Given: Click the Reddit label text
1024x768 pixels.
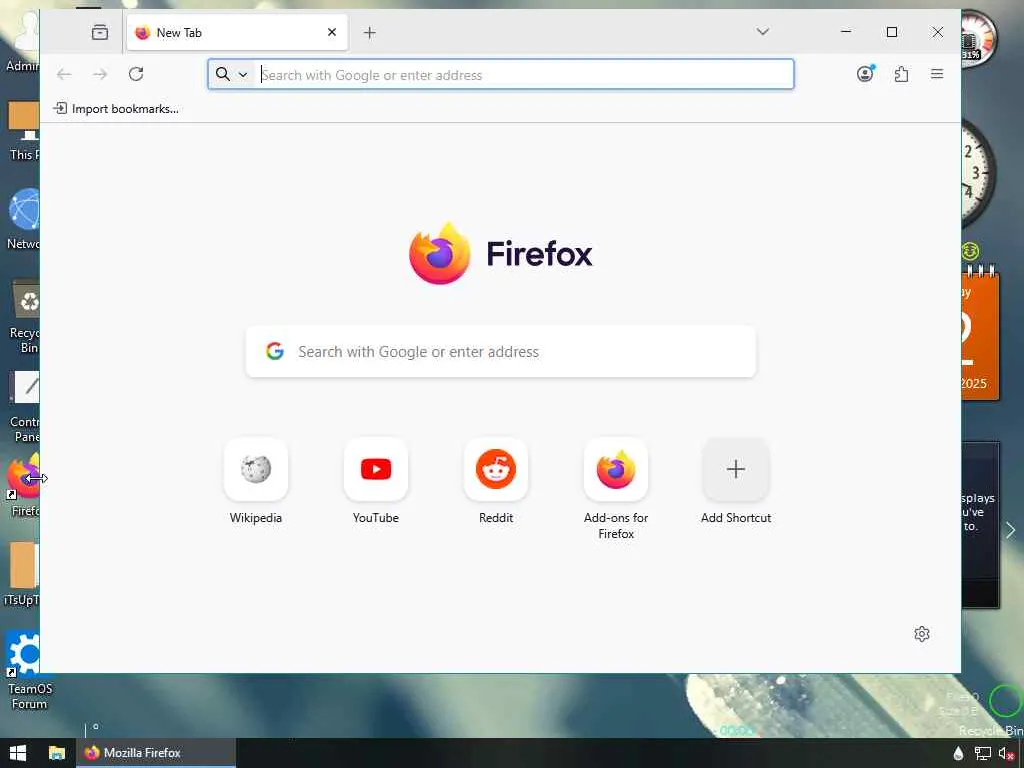Looking at the screenshot, I should click(496, 518).
